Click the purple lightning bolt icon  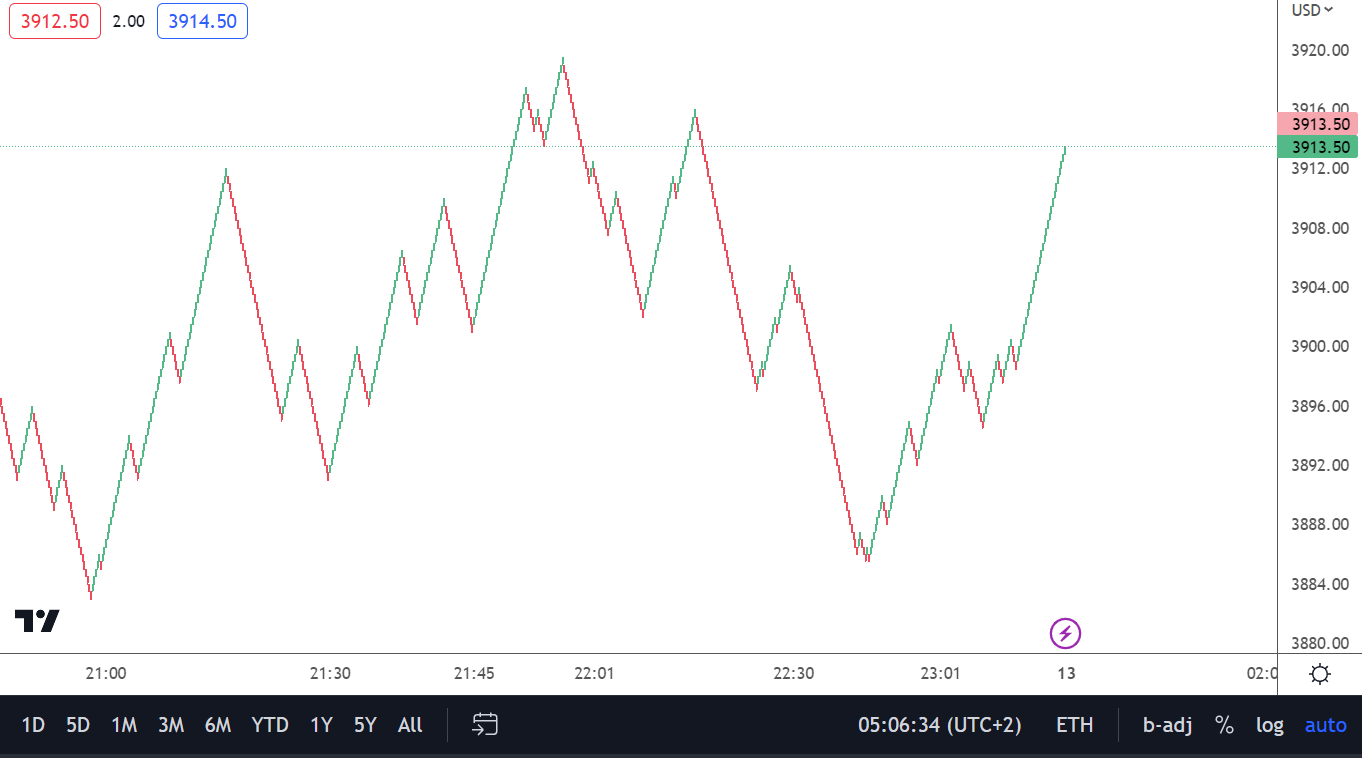pyautogui.click(x=1065, y=633)
